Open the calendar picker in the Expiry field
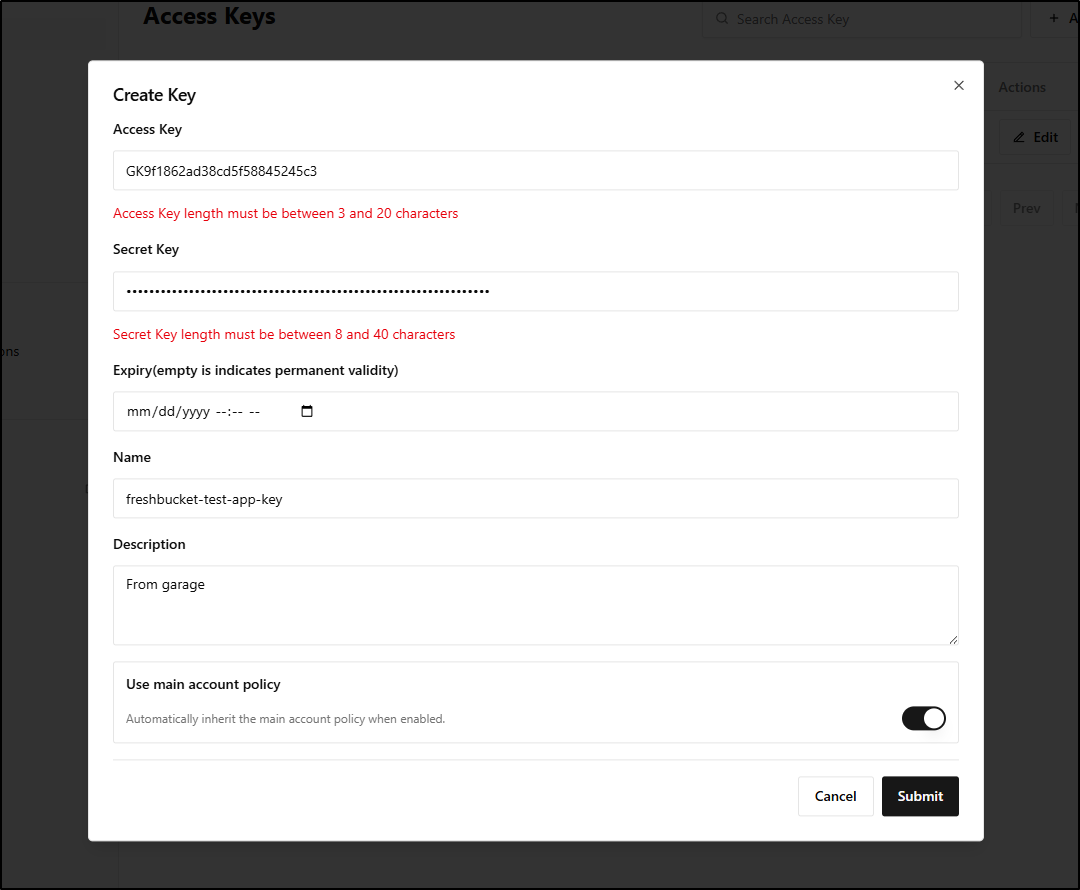Screen dimensions: 1080x890 click(307, 411)
